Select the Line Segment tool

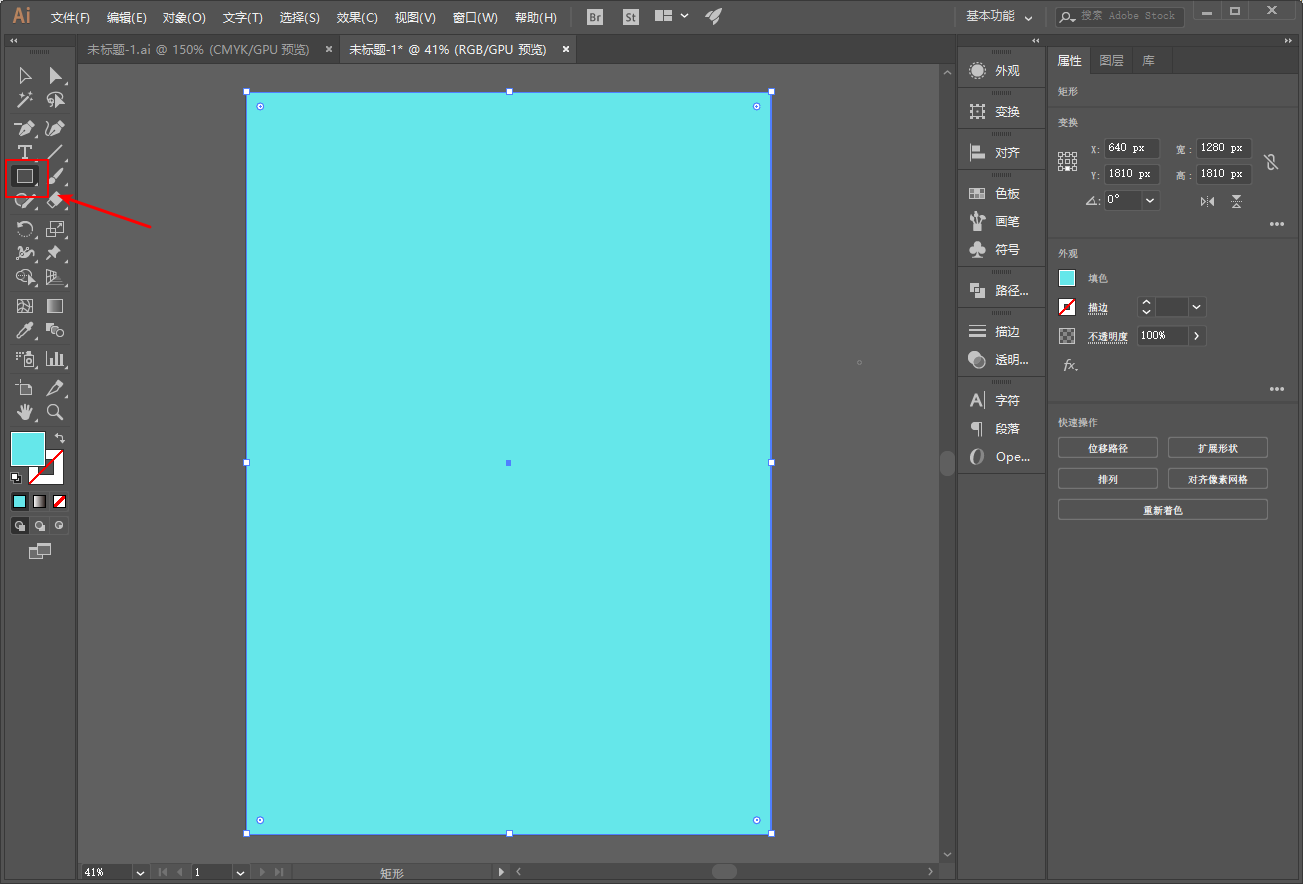(56, 152)
